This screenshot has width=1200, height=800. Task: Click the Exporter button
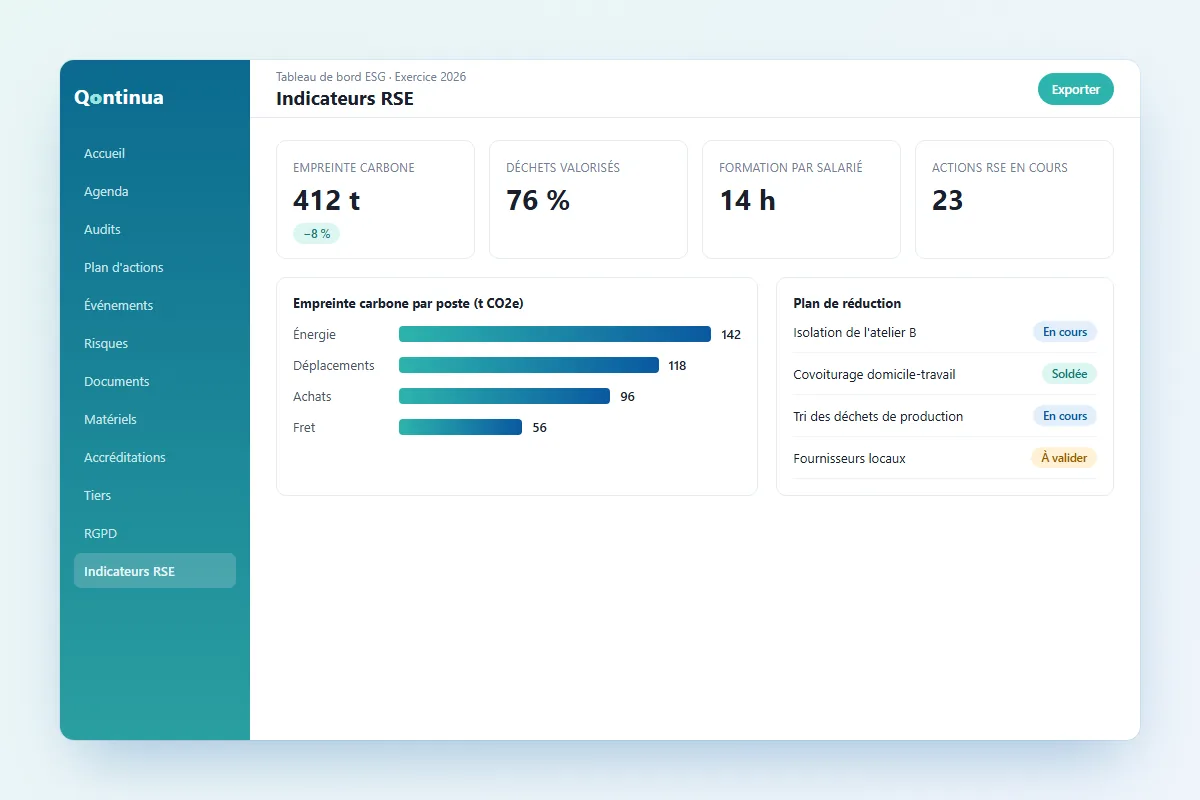click(x=1076, y=89)
